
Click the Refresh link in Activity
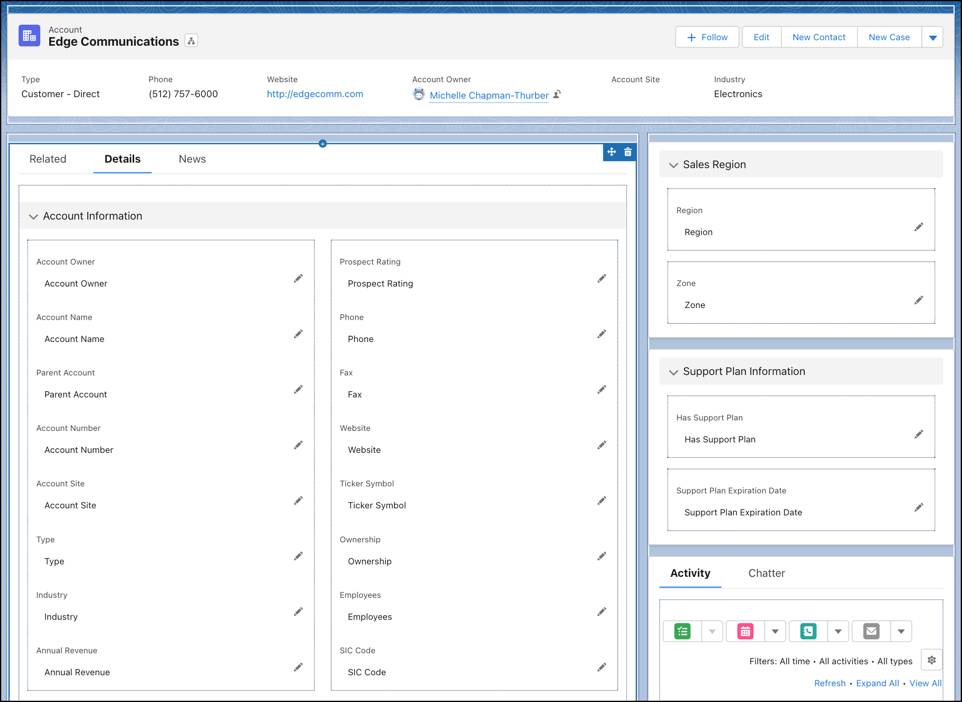(x=829, y=683)
